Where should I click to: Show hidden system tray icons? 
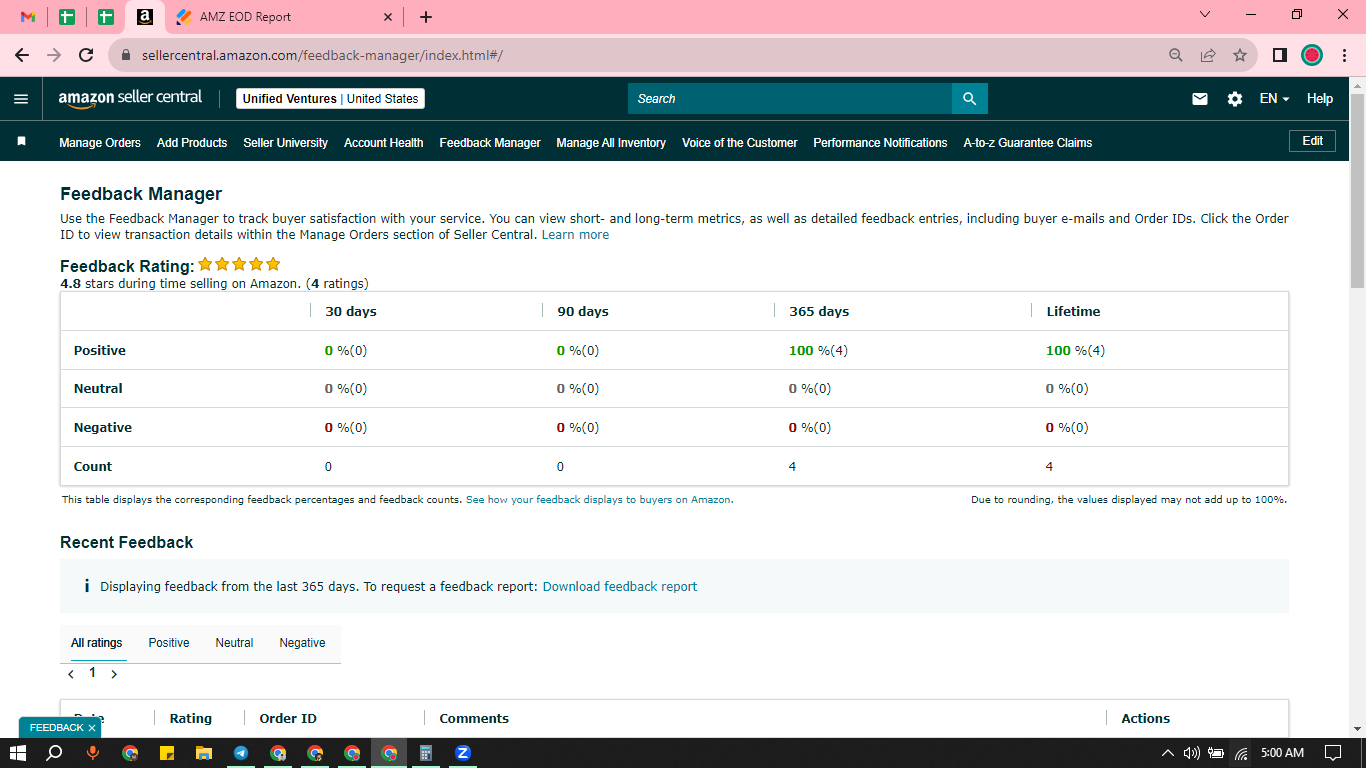(x=1168, y=753)
